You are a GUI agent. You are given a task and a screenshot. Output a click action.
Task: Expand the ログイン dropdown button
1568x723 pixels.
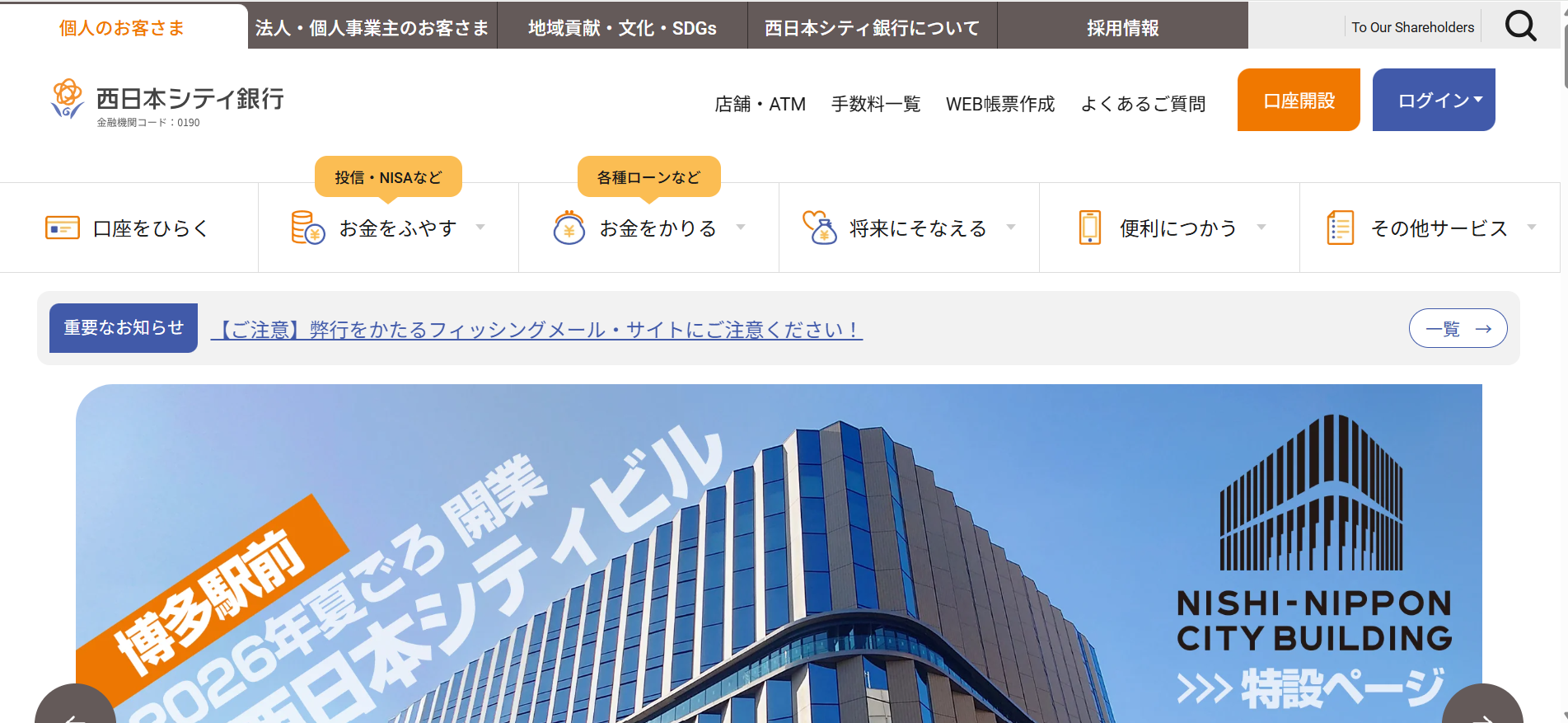(x=1433, y=101)
